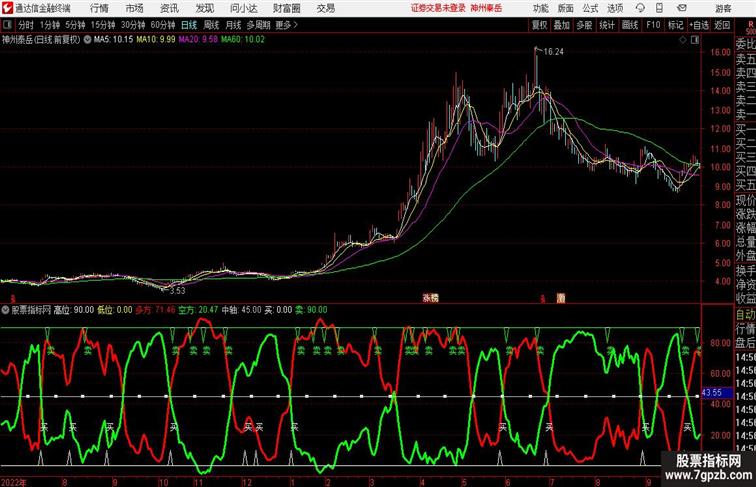Click the 神州泰岳 stock name in title bar
Viewport: 756px width, 487px height.
(x=486, y=8)
